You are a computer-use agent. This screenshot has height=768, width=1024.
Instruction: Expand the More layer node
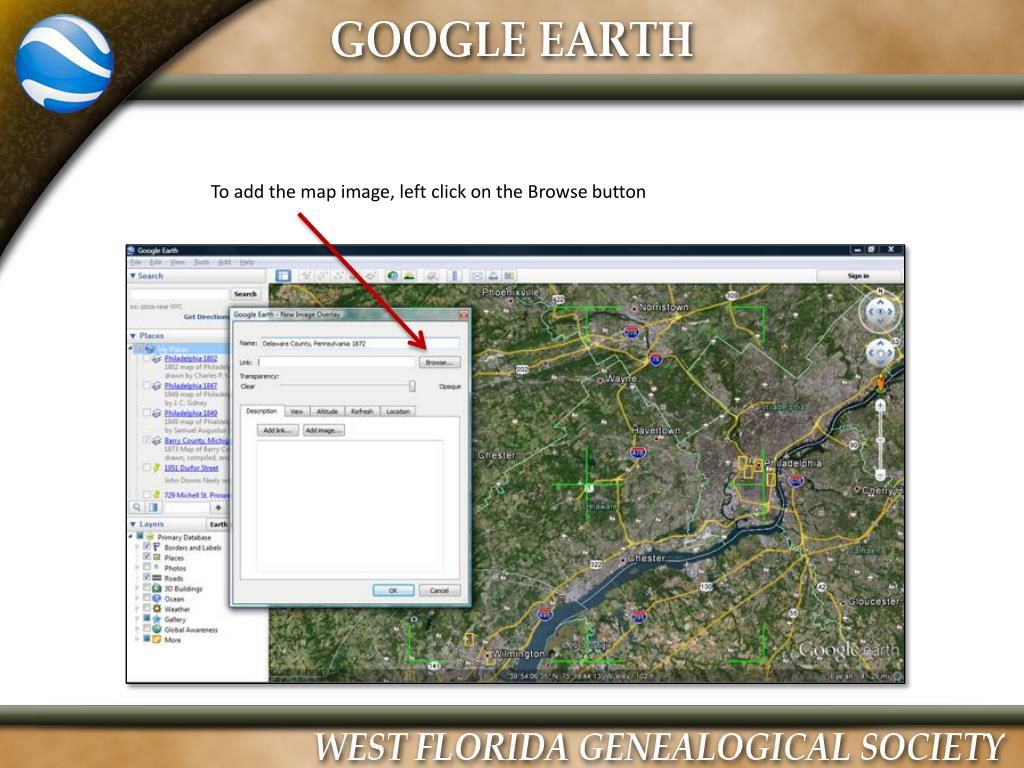(137, 639)
